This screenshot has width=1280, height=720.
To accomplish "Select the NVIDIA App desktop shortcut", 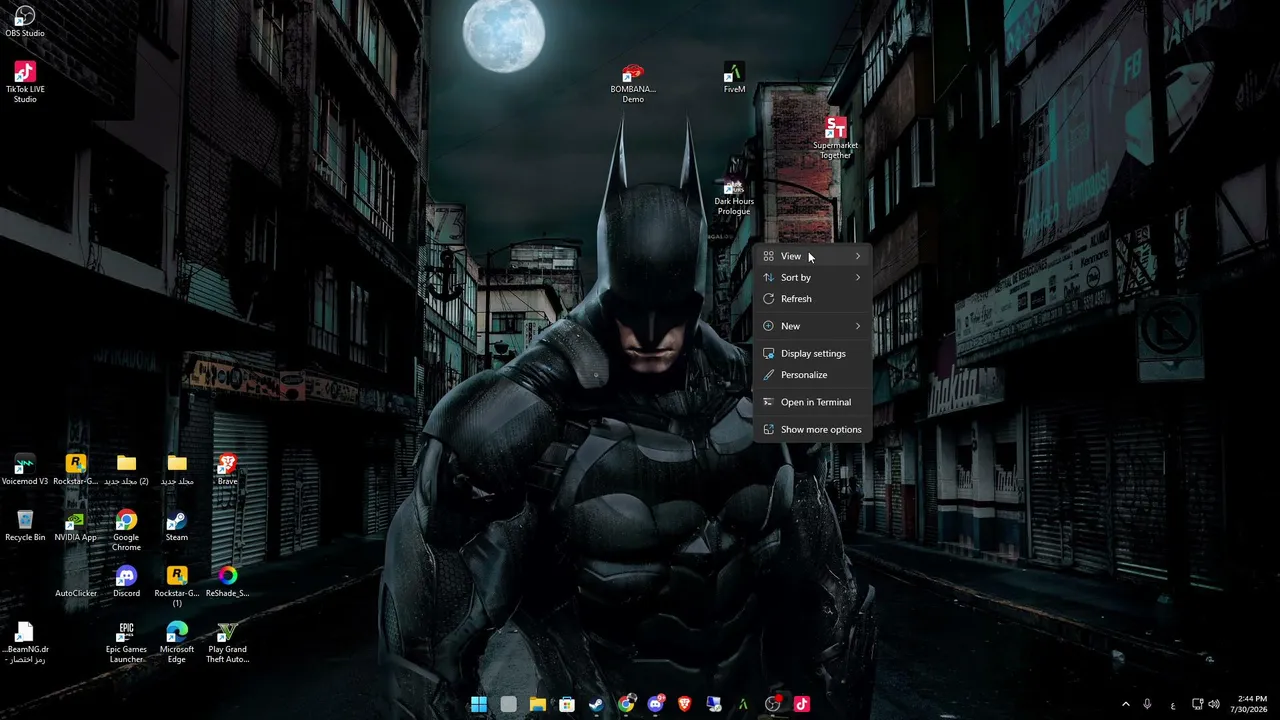I will 76,526.
